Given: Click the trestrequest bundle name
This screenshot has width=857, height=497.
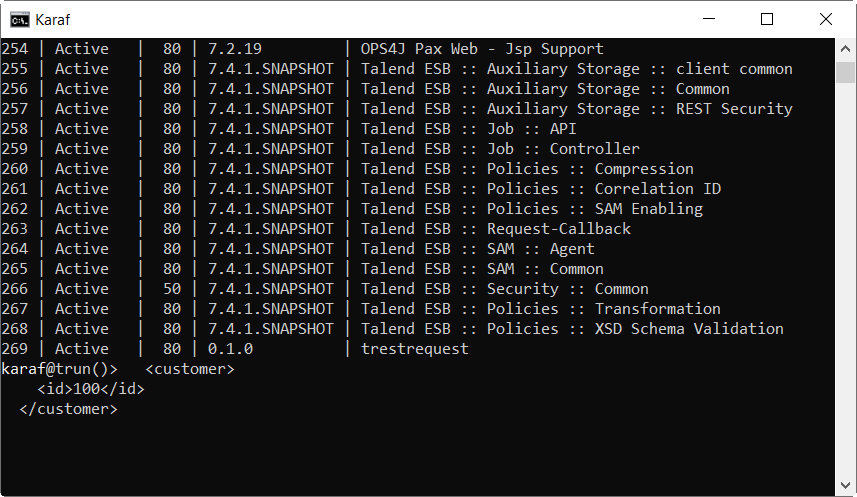Looking at the screenshot, I should (x=414, y=349).
